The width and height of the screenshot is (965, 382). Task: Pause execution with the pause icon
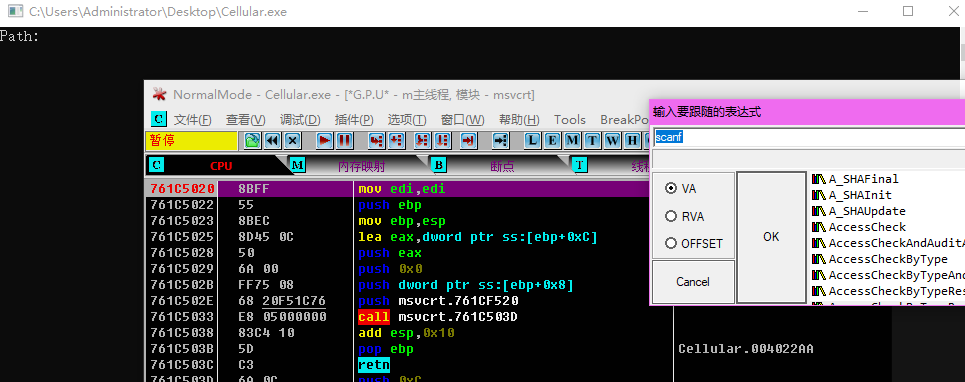pyautogui.click(x=344, y=141)
